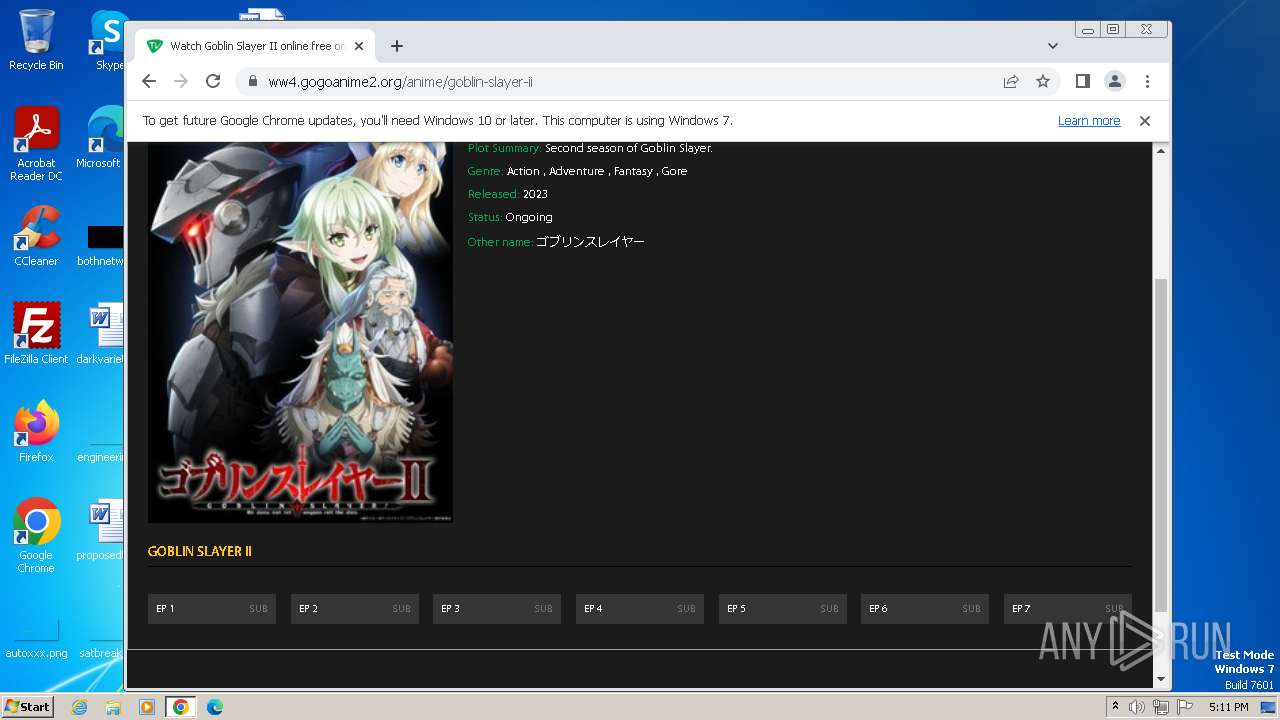Open the lock site info icon

tap(252, 82)
